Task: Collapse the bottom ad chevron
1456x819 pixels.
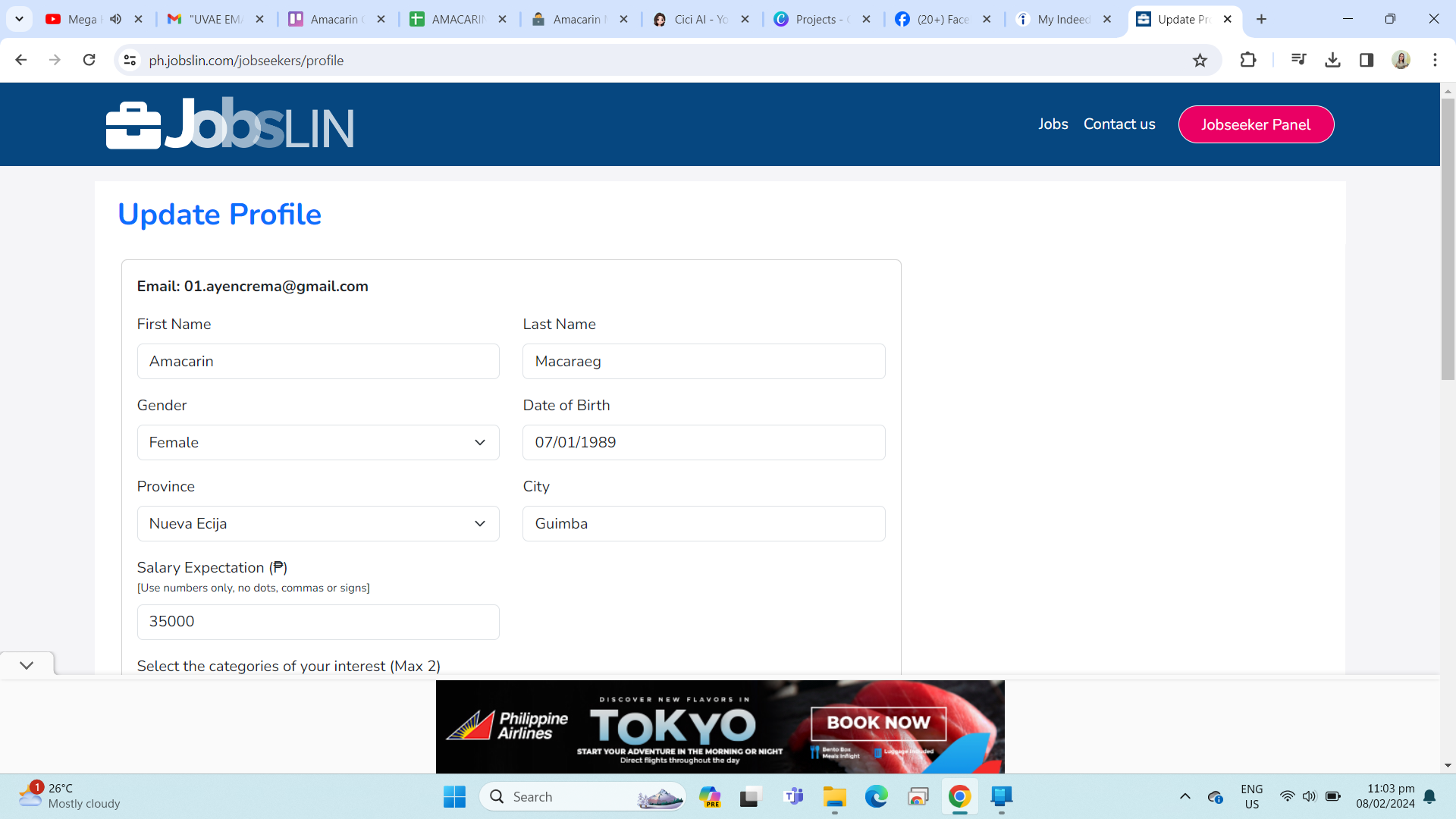Action: pos(27,665)
